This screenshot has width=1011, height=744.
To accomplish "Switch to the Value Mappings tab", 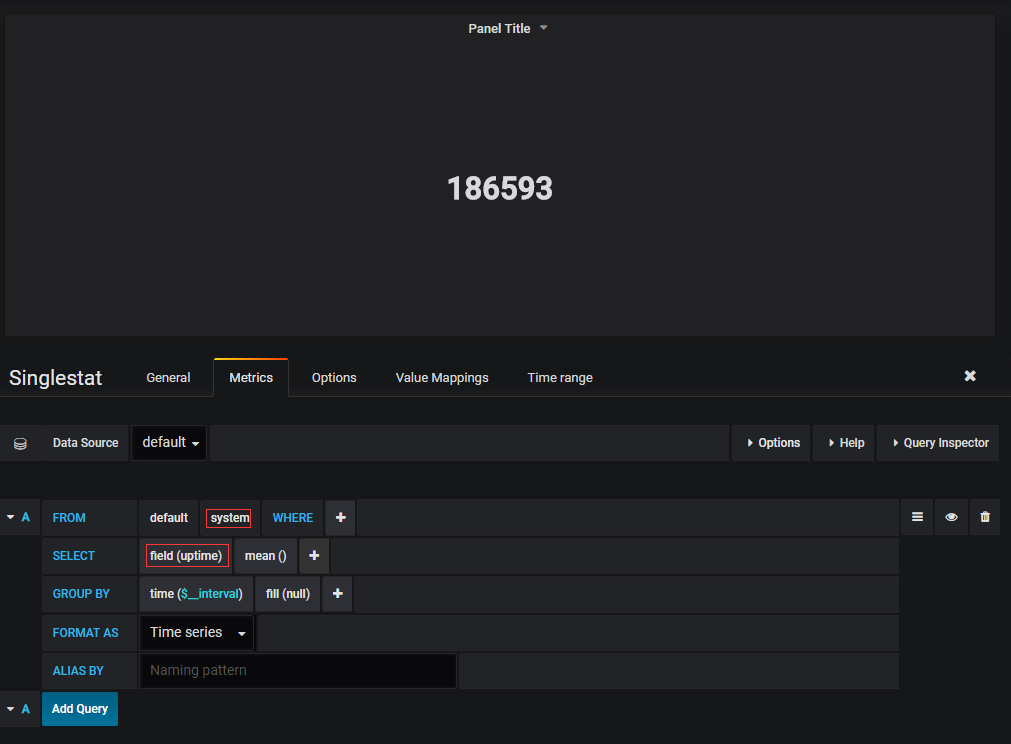I will click(441, 377).
